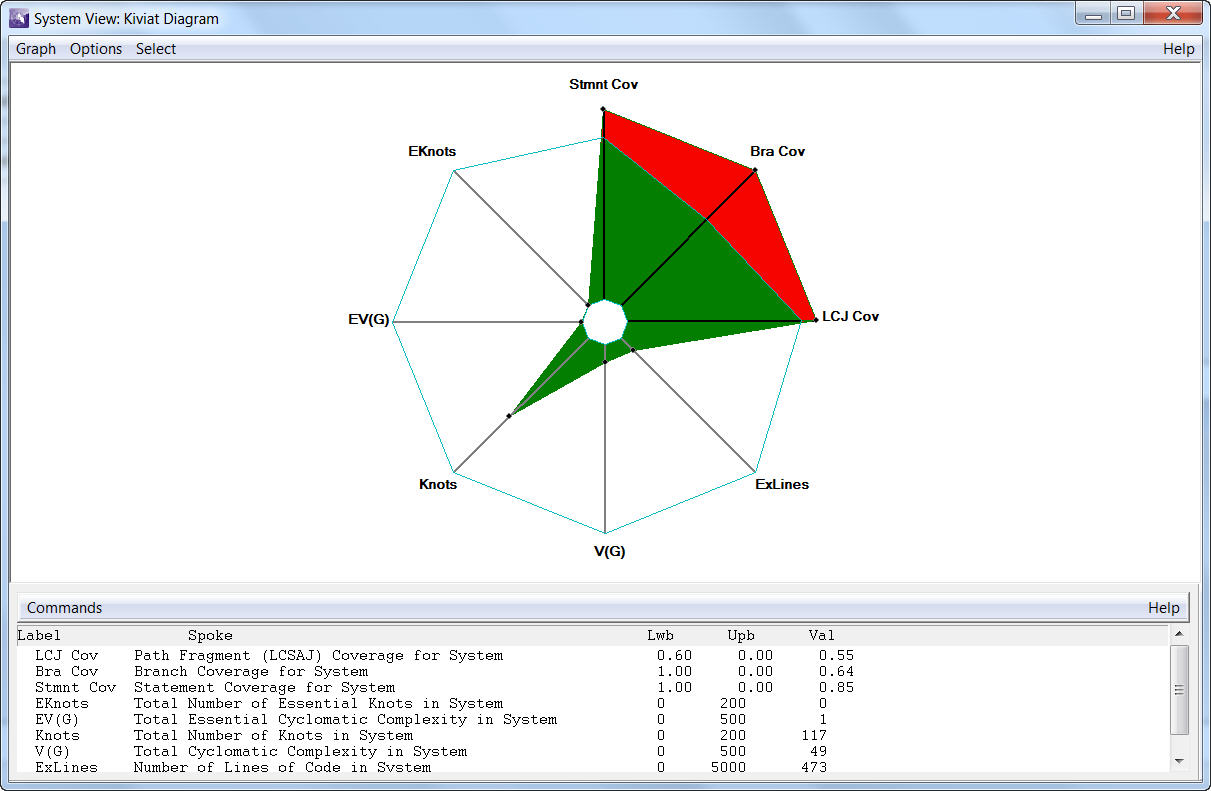
Task: Click the white octagon at the chart center
Action: (x=604, y=322)
